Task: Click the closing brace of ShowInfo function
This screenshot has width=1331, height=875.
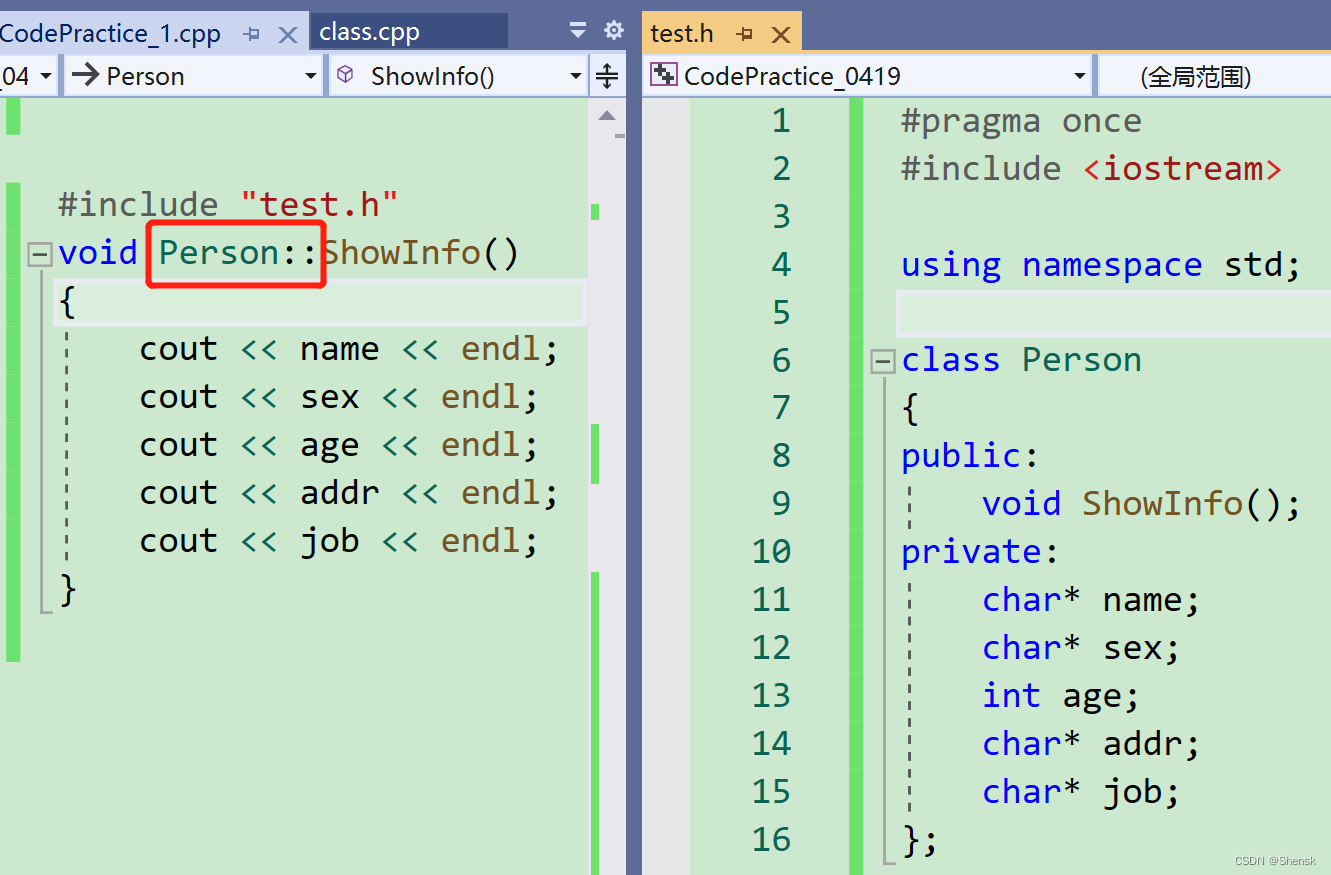Action: tap(67, 590)
